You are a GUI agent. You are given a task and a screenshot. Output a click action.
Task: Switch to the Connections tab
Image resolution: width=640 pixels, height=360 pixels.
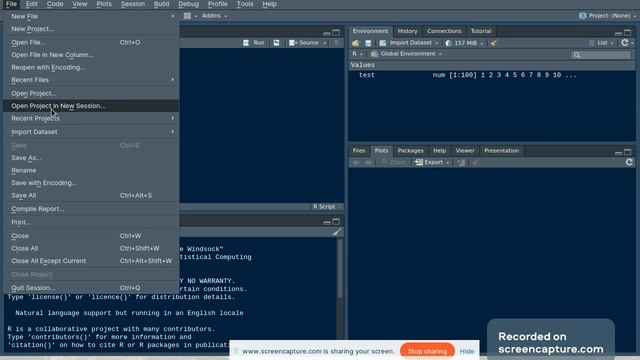point(444,31)
